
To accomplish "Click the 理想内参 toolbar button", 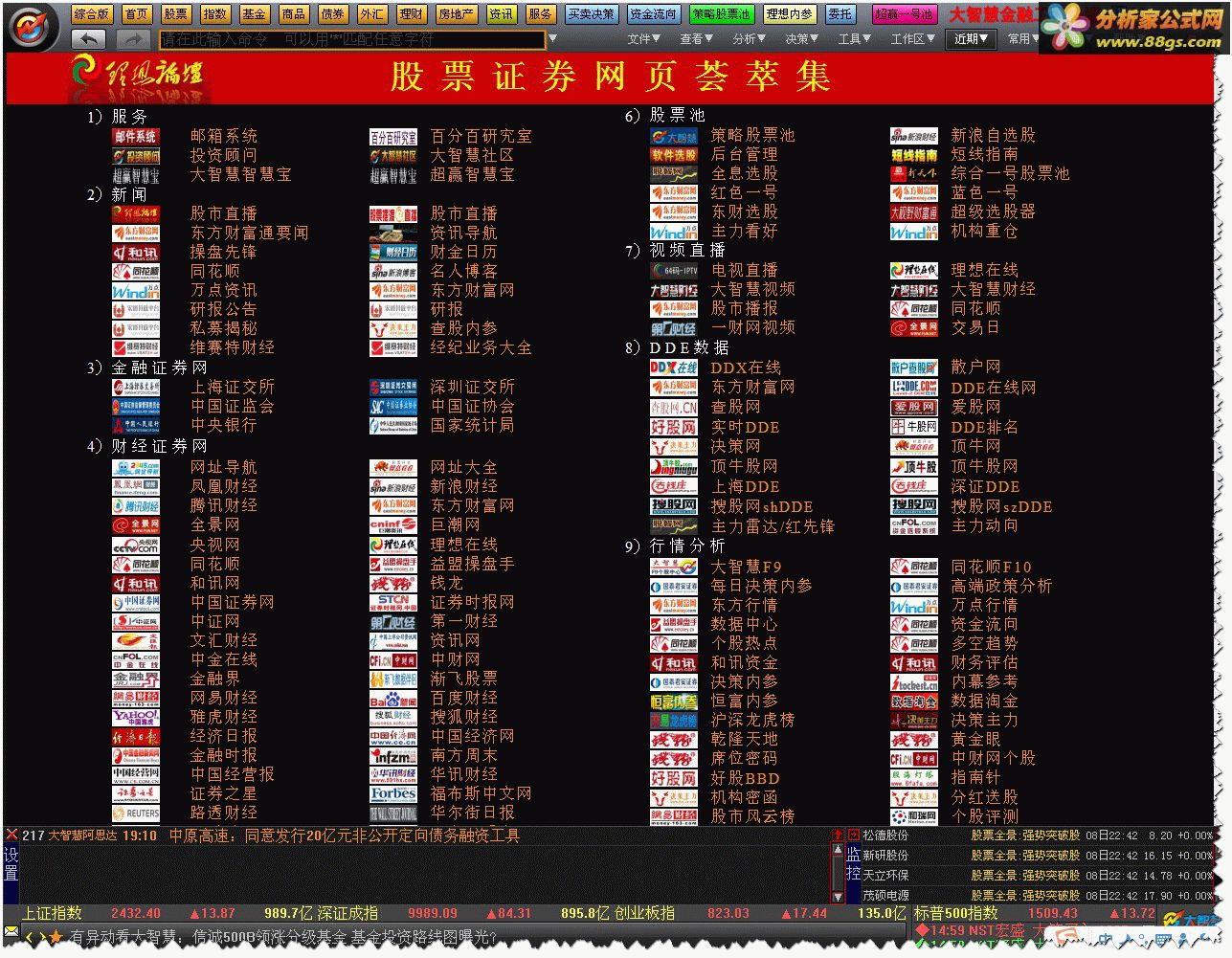I will point(790,14).
